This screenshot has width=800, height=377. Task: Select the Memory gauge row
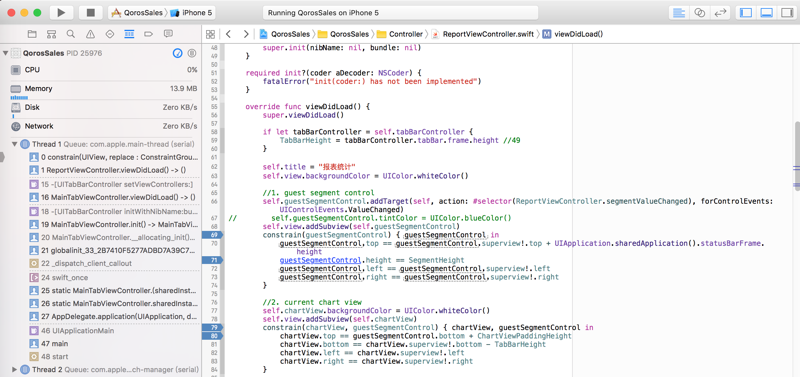pos(101,91)
